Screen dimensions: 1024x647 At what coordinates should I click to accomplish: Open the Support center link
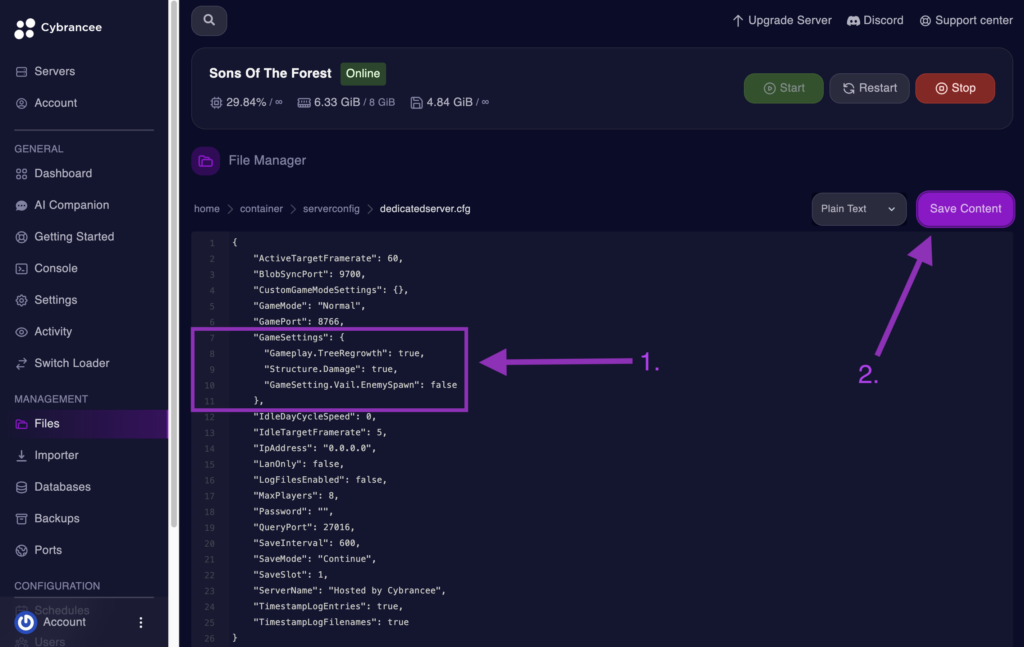(x=966, y=21)
